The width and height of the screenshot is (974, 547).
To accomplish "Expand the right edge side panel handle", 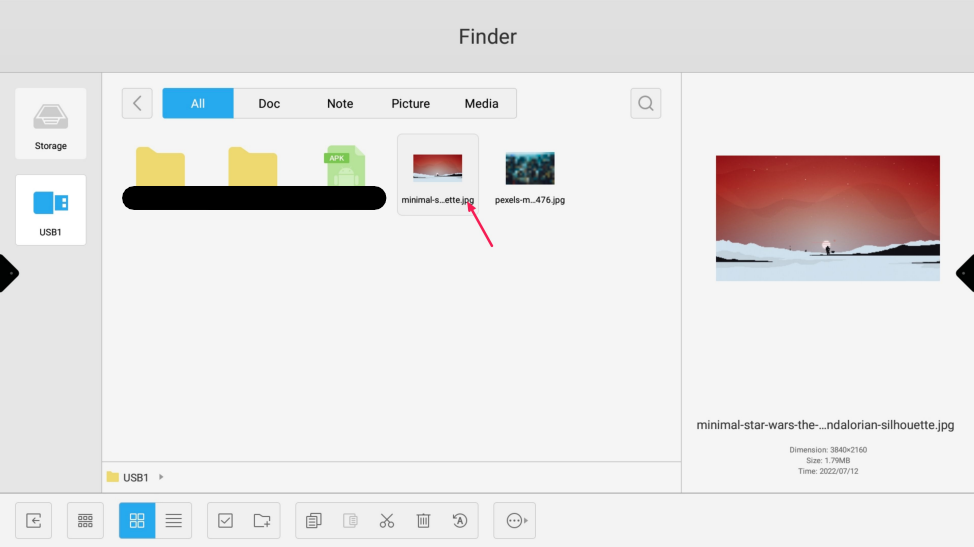I will (x=965, y=273).
